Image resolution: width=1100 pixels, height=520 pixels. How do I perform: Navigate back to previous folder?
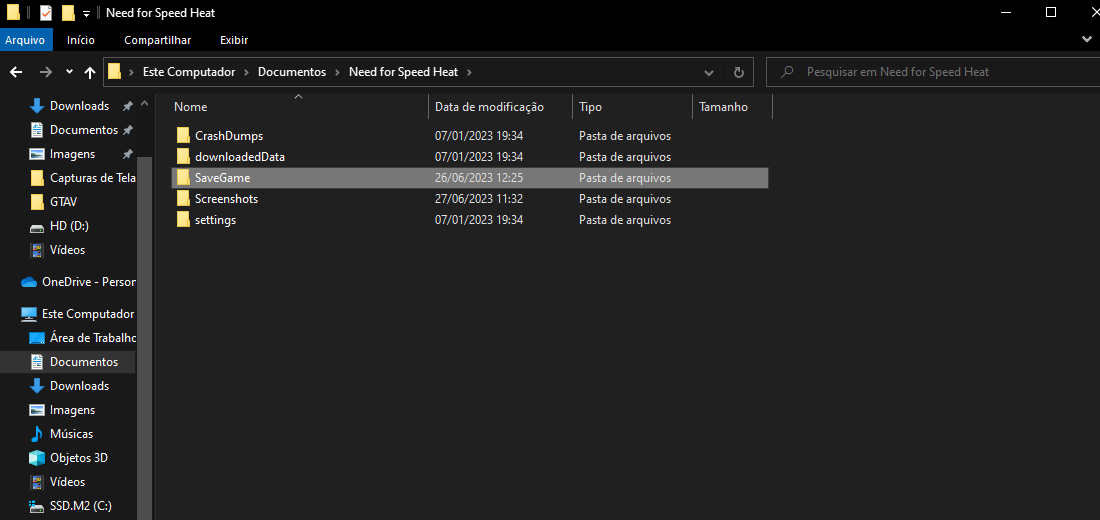[16, 72]
